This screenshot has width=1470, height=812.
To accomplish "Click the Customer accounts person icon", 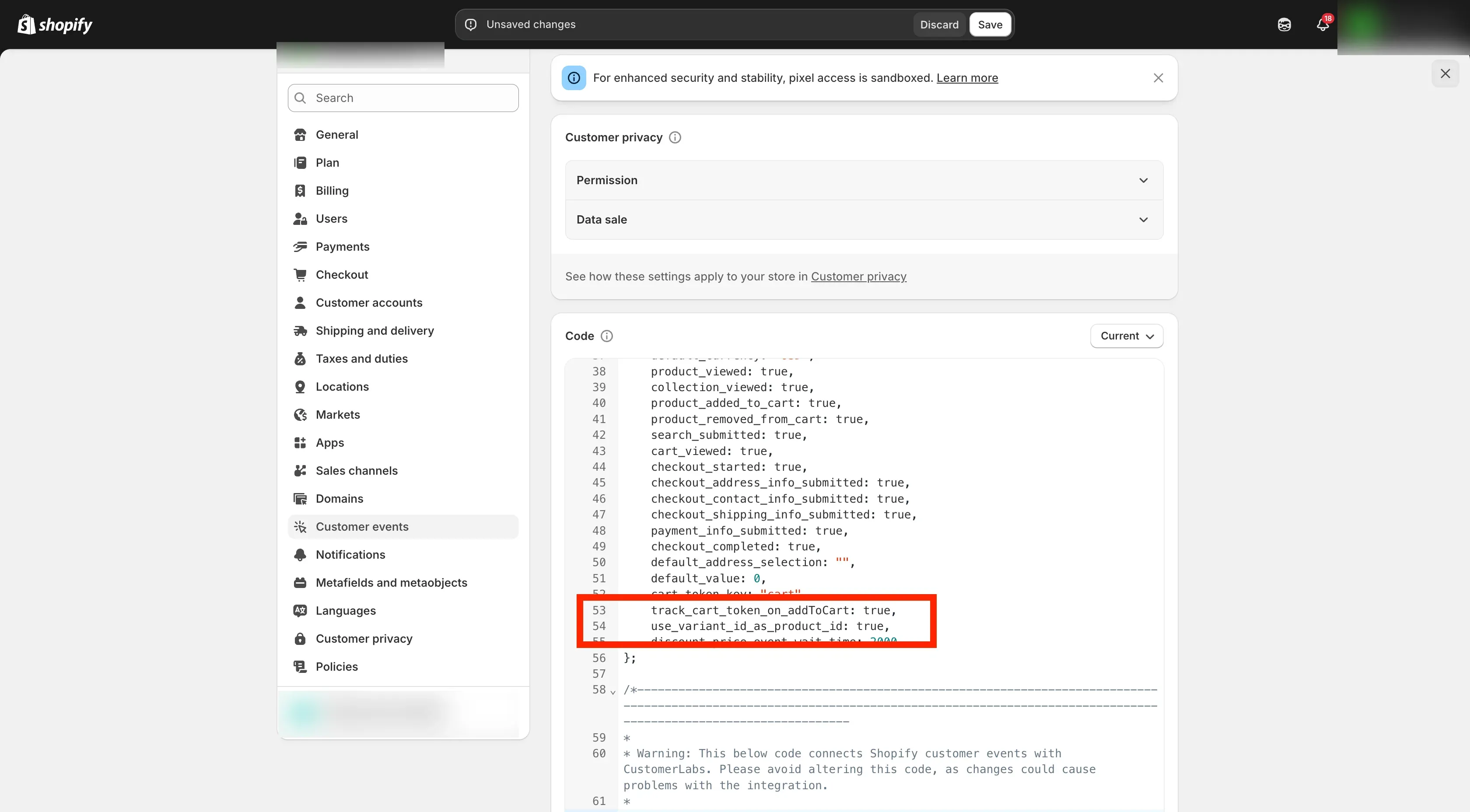I will click(300, 302).
